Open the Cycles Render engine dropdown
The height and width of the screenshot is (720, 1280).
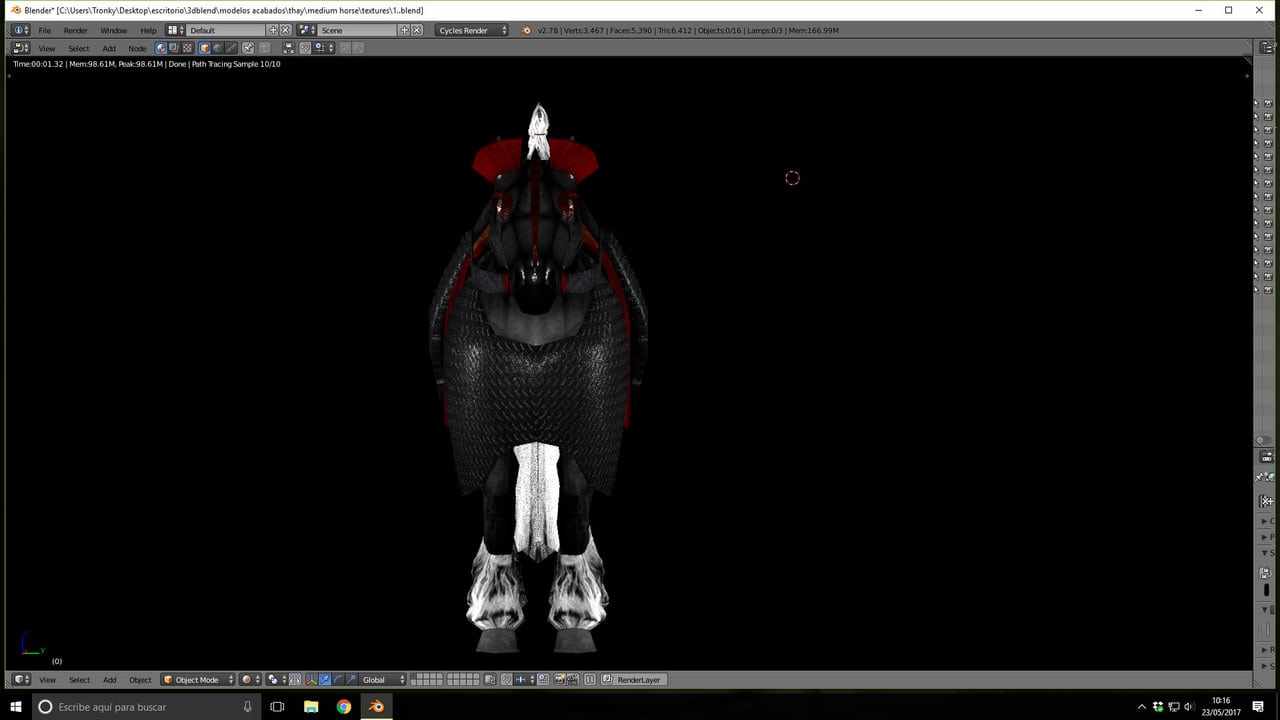(472, 30)
